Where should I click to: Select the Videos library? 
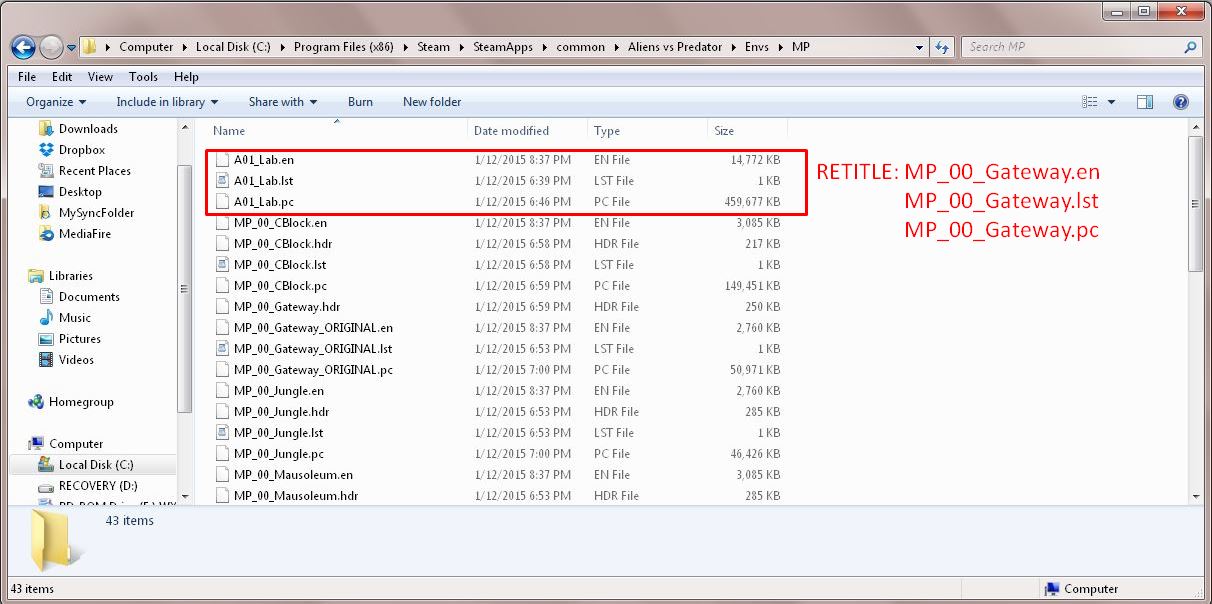click(x=76, y=360)
